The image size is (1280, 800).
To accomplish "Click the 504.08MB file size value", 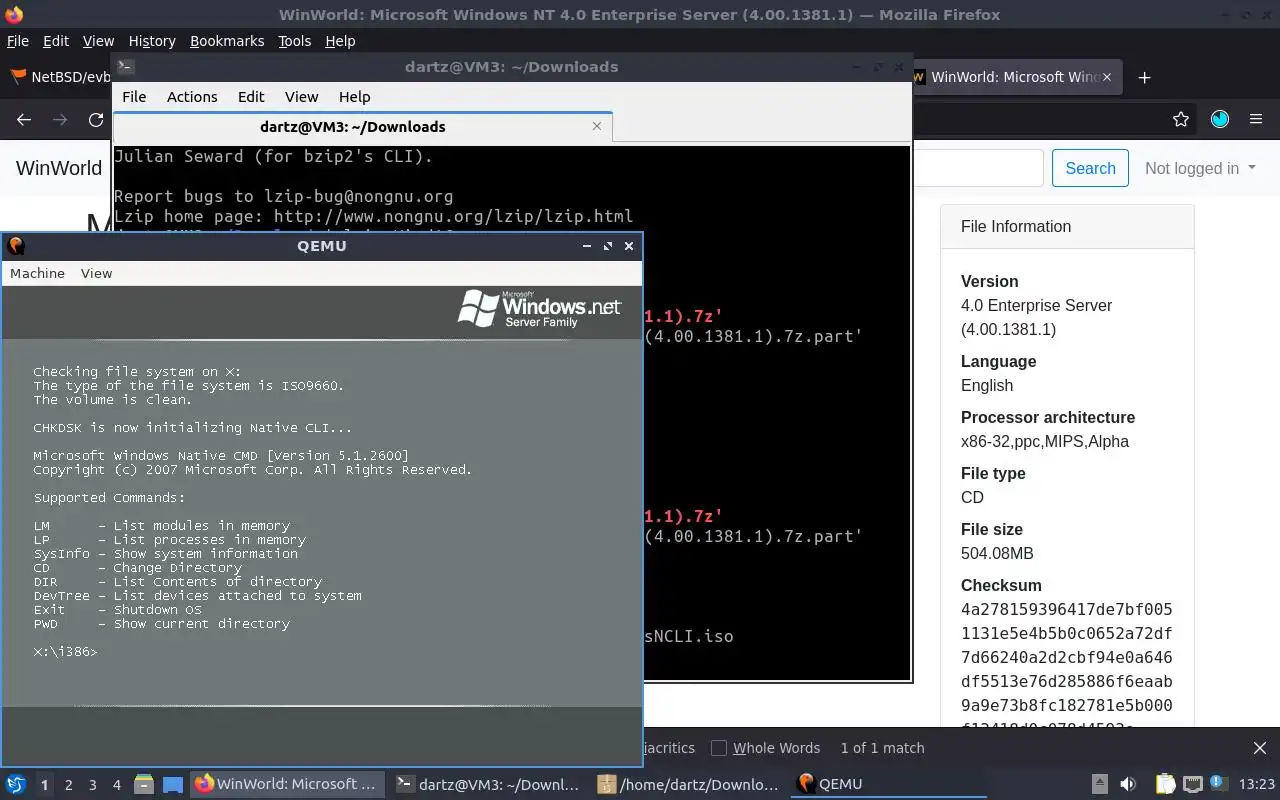I will pyautogui.click(x=997, y=553).
